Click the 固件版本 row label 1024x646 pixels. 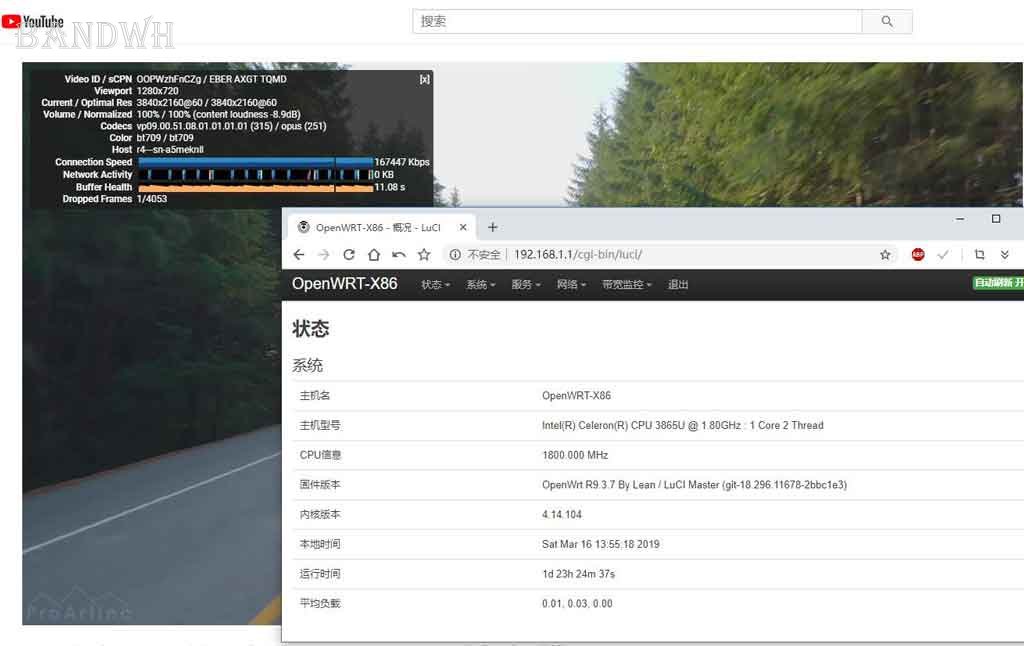click(x=319, y=485)
